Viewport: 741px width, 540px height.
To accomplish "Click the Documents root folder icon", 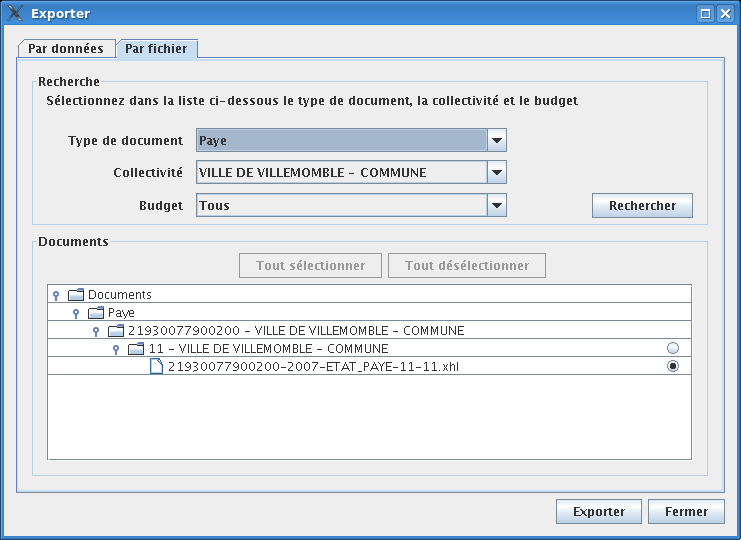I will [76, 295].
